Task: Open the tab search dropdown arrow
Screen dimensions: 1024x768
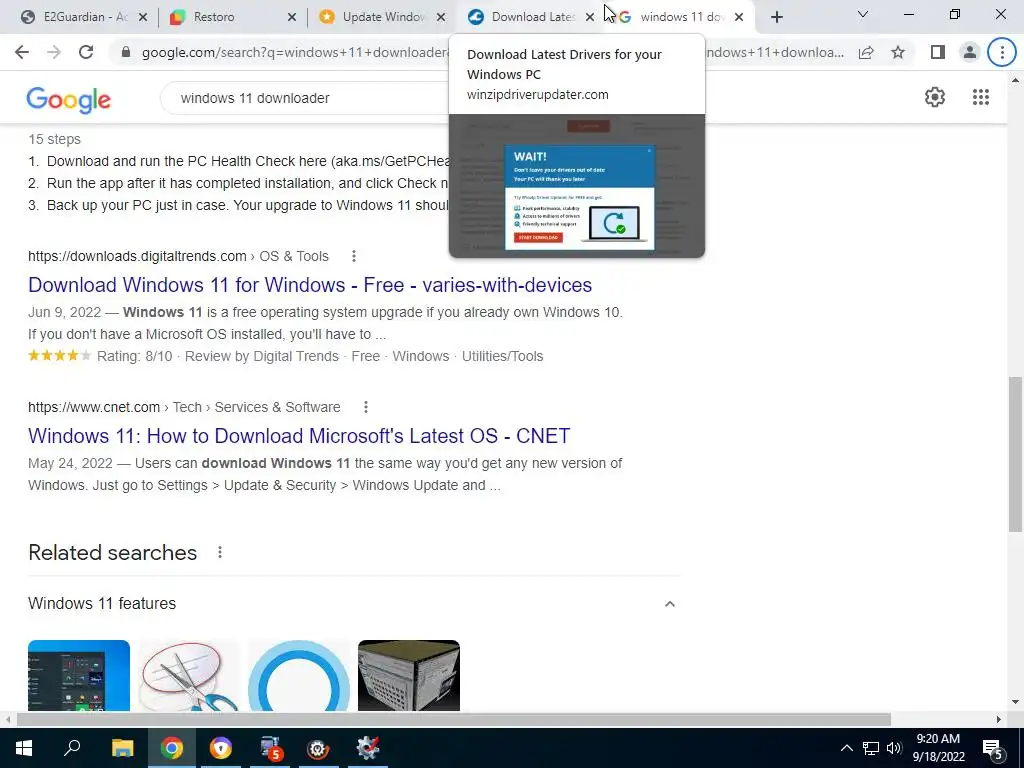Action: click(x=863, y=14)
